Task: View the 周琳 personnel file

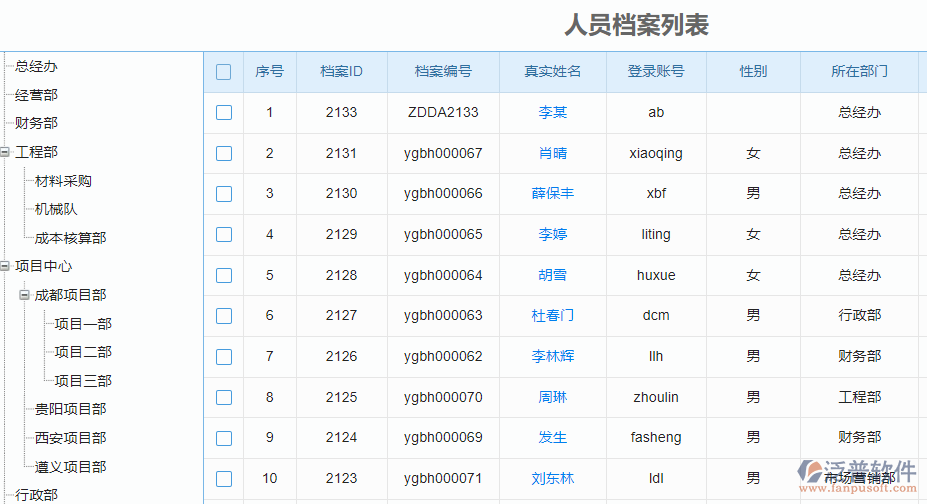Action: pyautogui.click(x=553, y=397)
